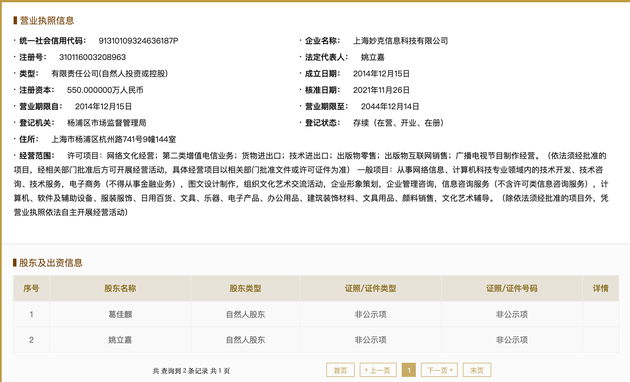Image resolution: width=630 pixels, height=382 pixels.
Task: Click the registration number 310116003208963
Action: pyautogui.click(x=92, y=57)
